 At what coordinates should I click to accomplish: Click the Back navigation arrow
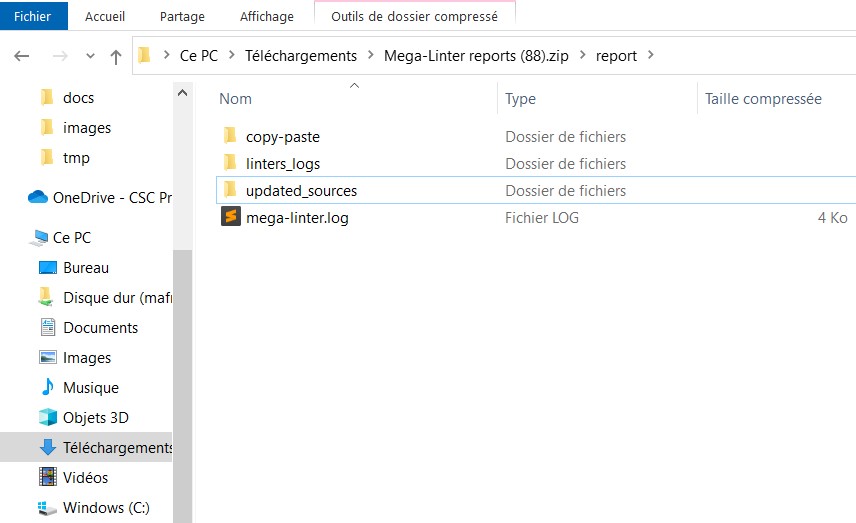pyautogui.click(x=22, y=56)
